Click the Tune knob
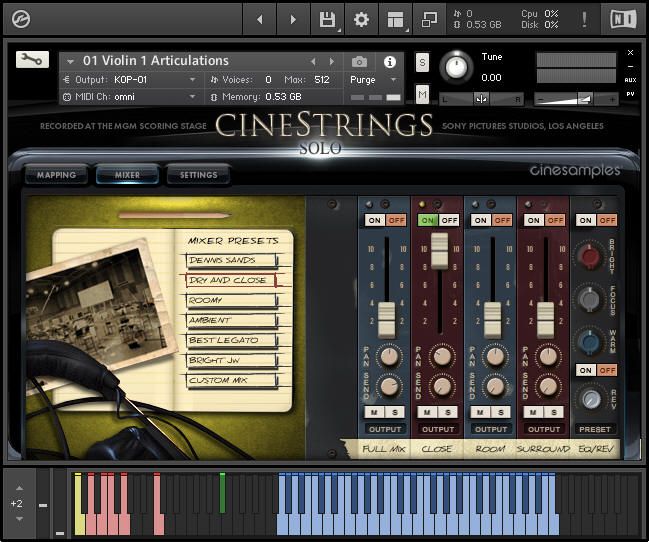649x542 pixels. (x=456, y=67)
